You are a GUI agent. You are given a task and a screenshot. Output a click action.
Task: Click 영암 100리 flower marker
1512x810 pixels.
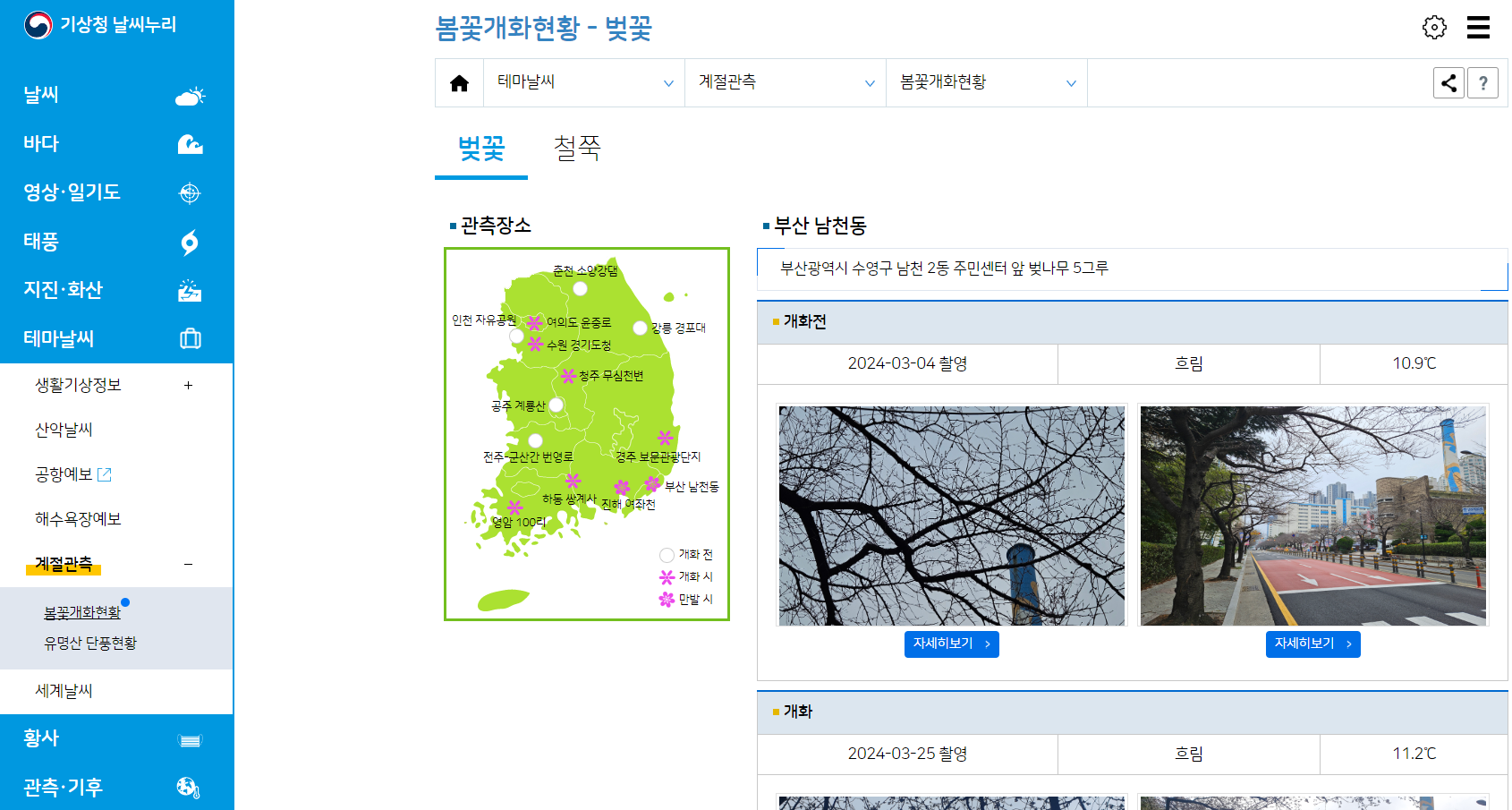(x=514, y=507)
